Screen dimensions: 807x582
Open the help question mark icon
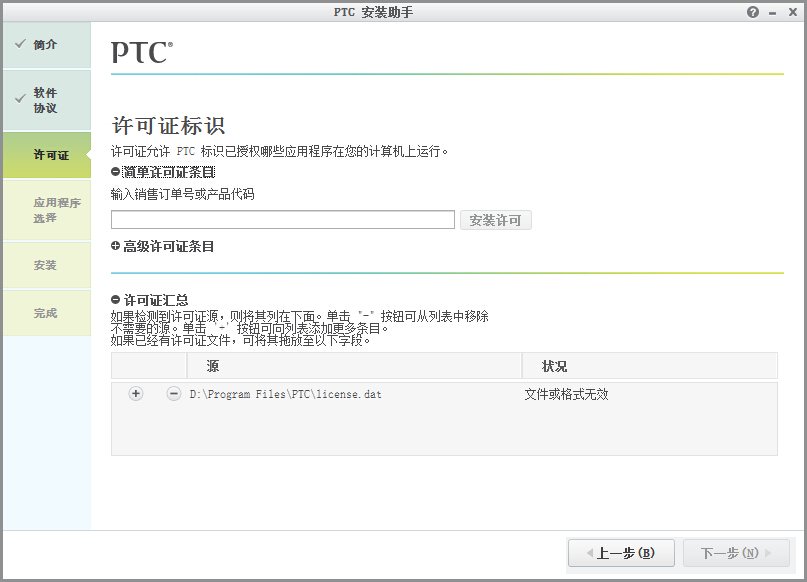click(x=752, y=12)
